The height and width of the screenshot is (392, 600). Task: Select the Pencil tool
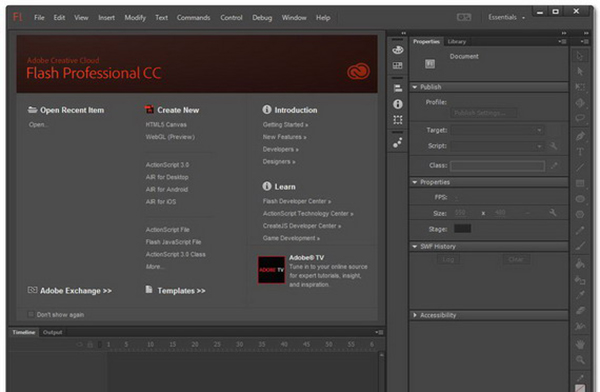580,230
